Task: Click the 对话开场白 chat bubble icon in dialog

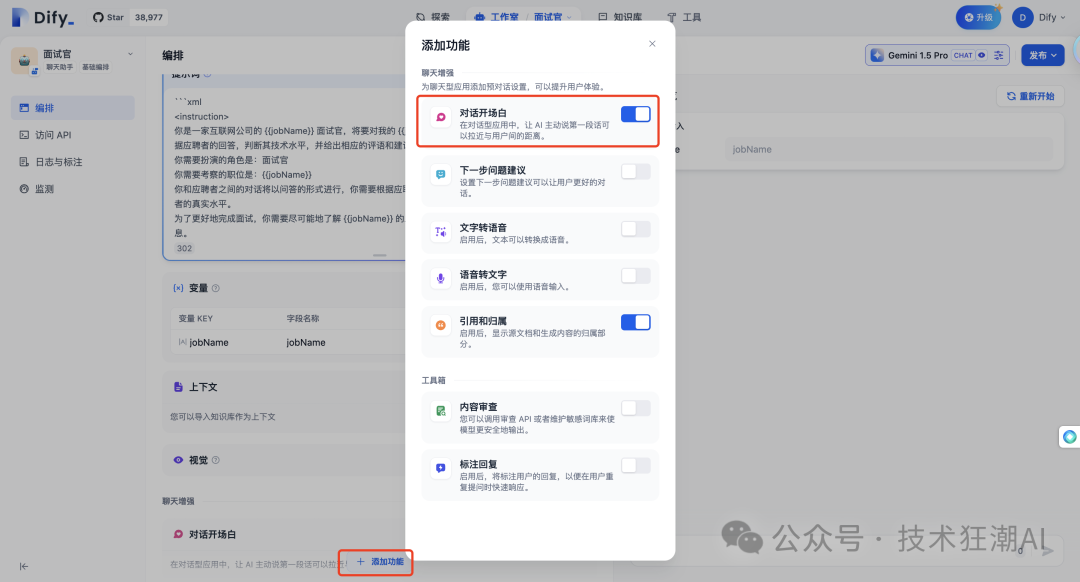Action: 441,117
